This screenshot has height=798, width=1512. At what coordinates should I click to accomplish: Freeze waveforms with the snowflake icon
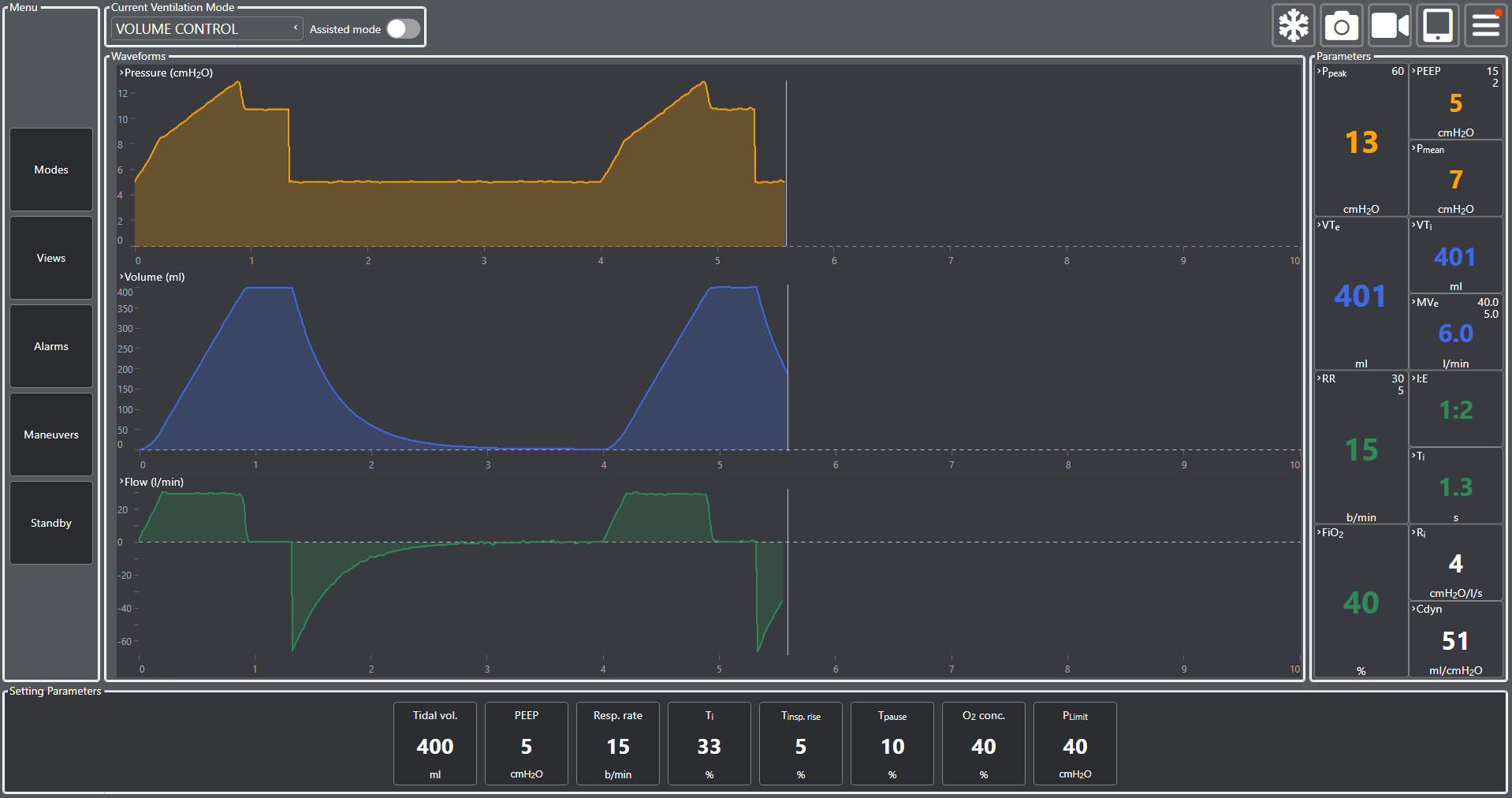point(1294,26)
